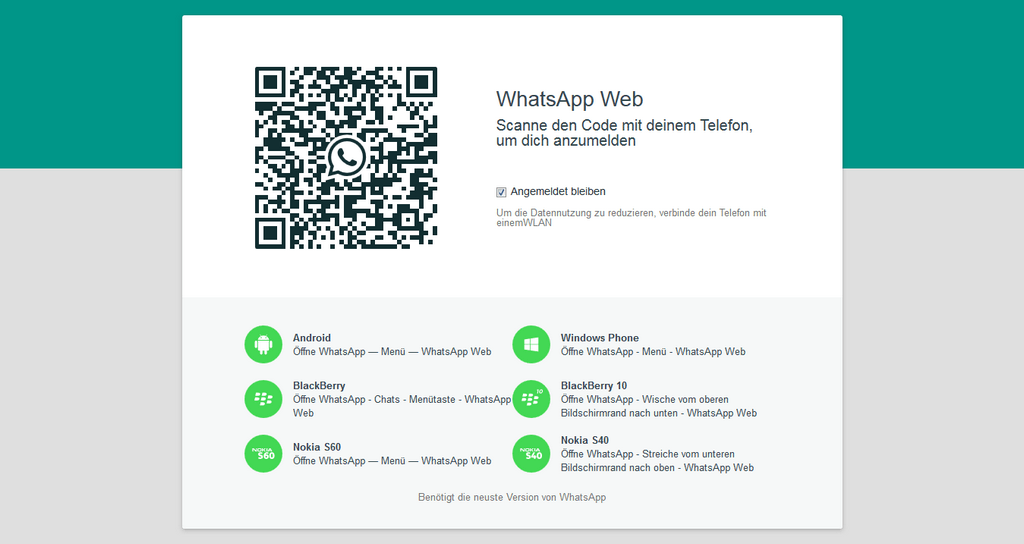The height and width of the screenshot is (544, 1024).
Task: Click the WhatsApp Web heading
Action: (569, 99)
